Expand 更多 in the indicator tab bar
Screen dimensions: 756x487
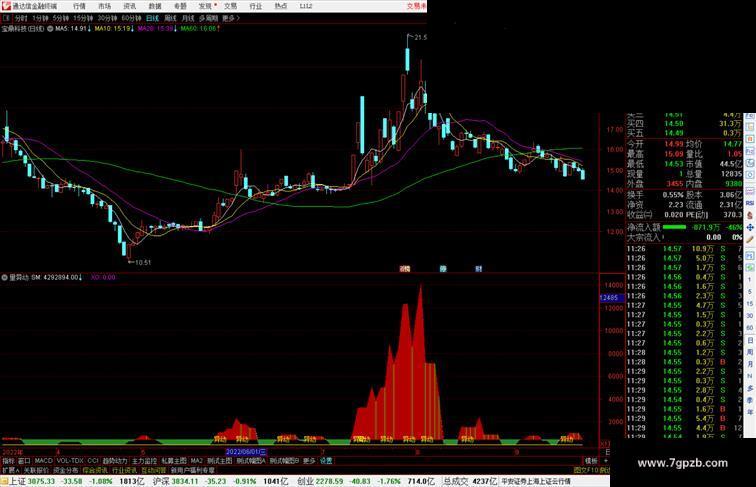[309, 461]
